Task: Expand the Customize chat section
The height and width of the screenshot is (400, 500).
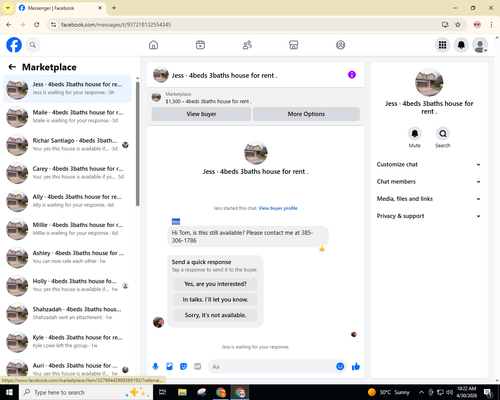Action: click(429, 164)
